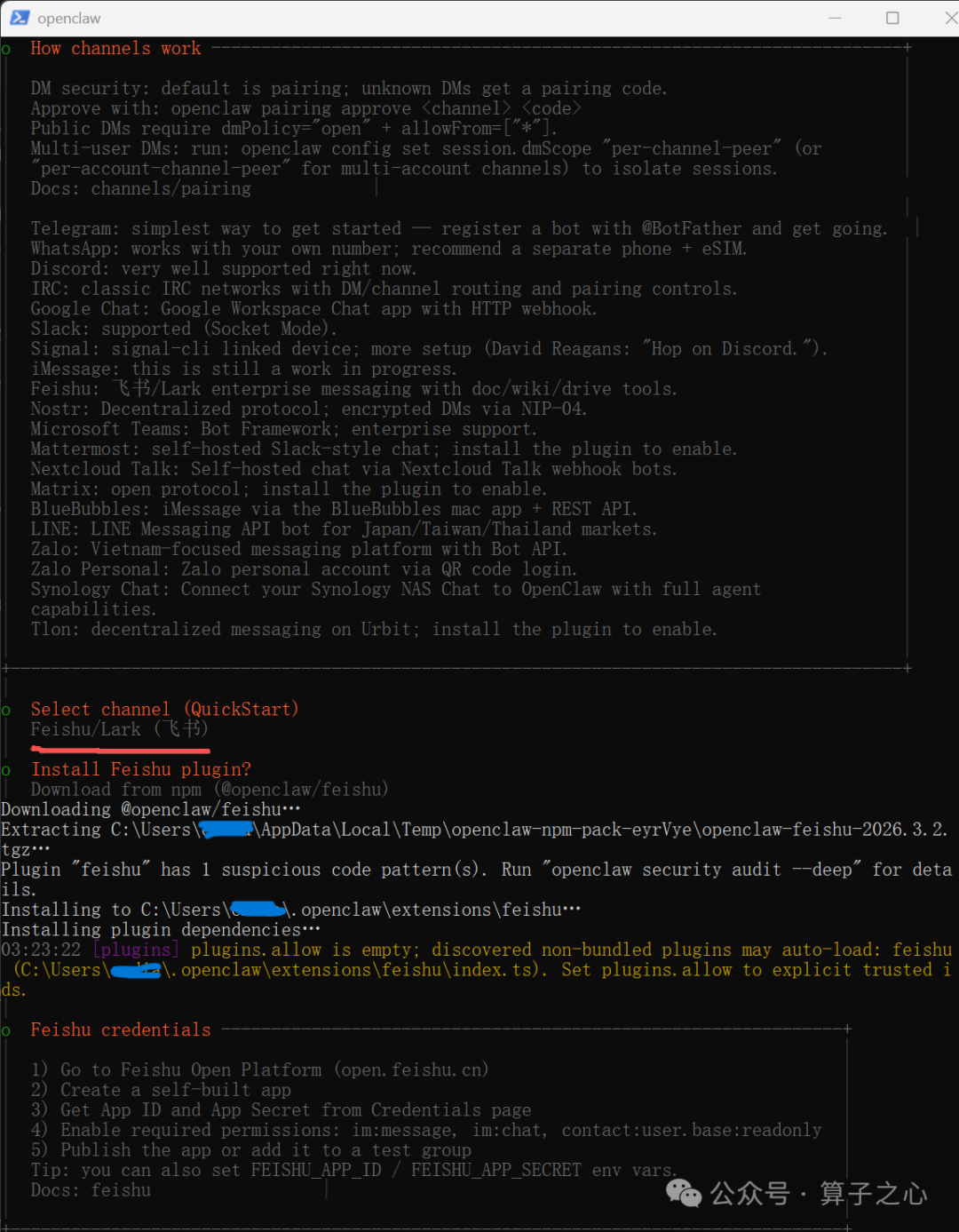Click the 'Docs: feishu' line
This screenshot has width=959, height=1232.
[91, 1190]
